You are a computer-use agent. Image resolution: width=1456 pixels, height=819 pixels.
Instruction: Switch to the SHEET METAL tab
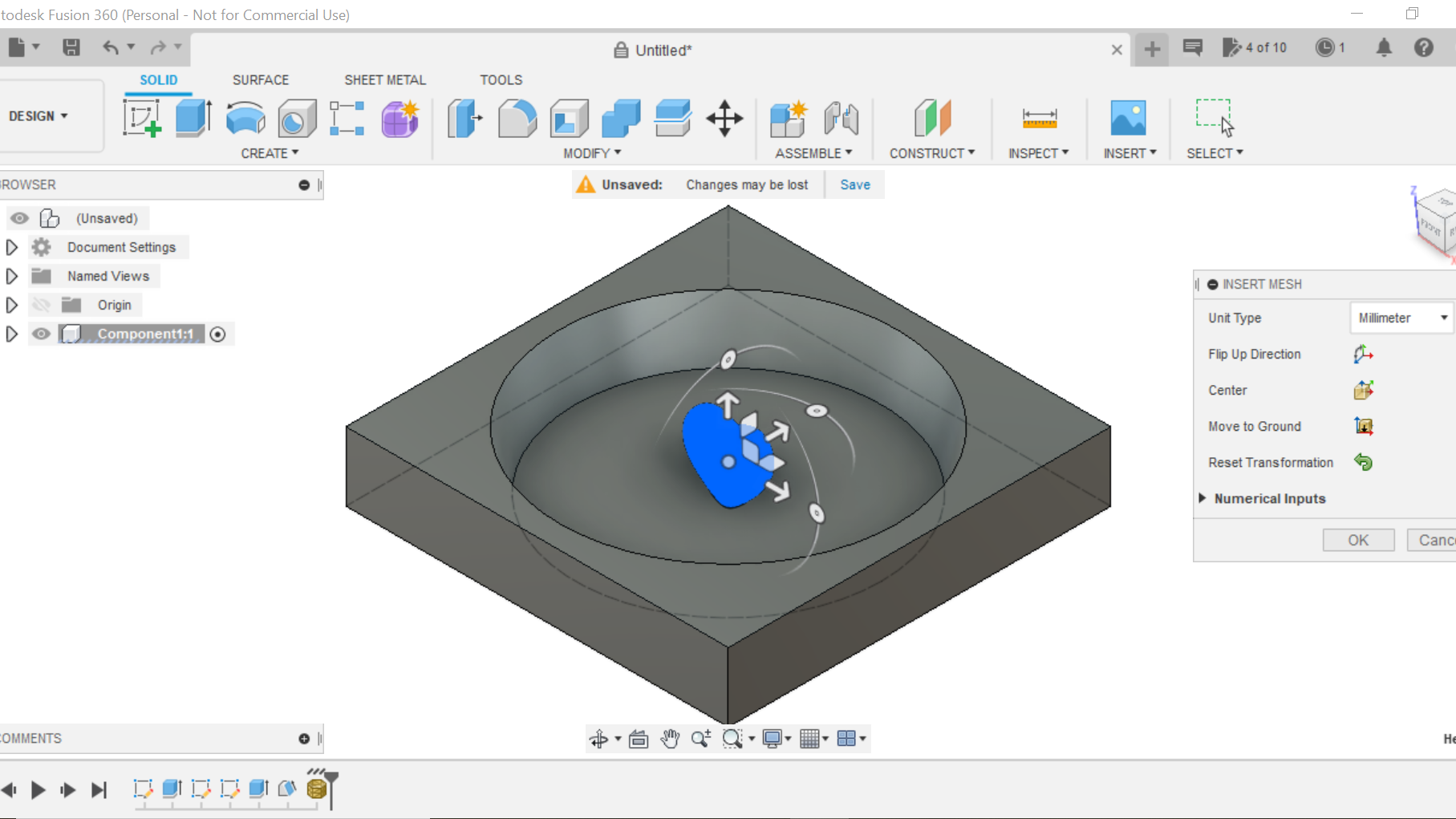(x=385, y=79)
